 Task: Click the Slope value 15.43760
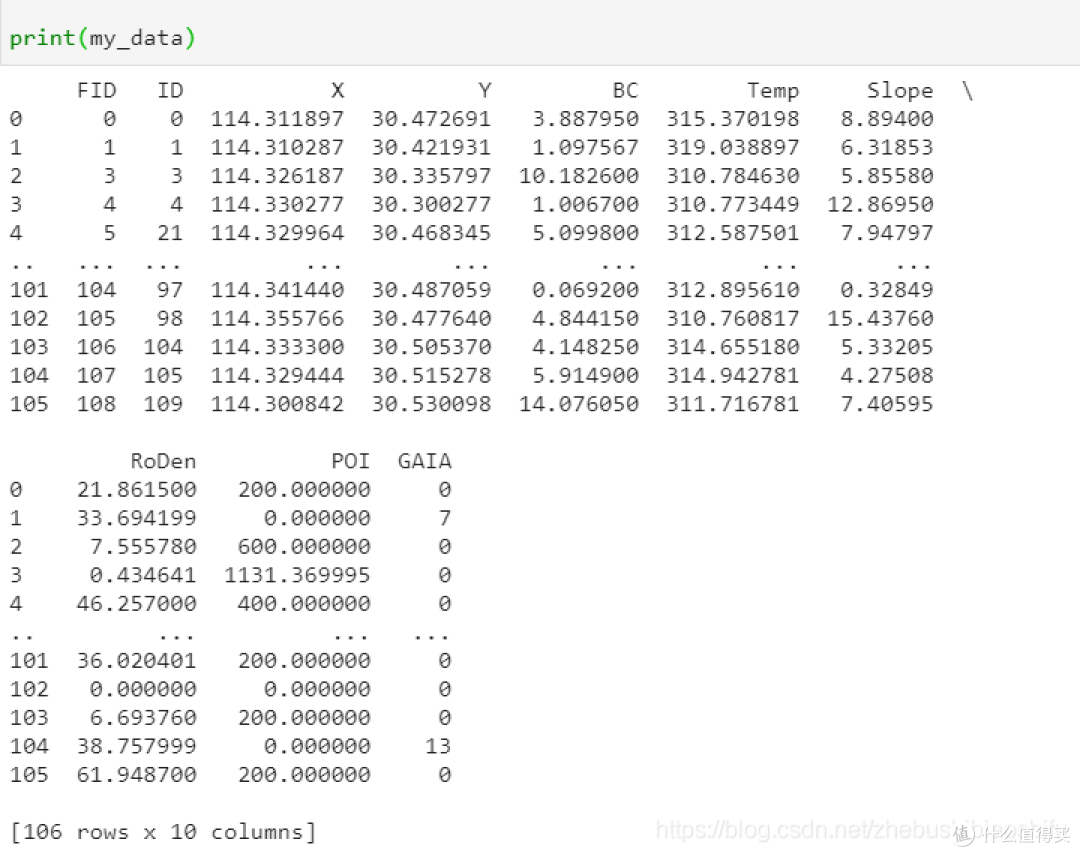point(880,318)
